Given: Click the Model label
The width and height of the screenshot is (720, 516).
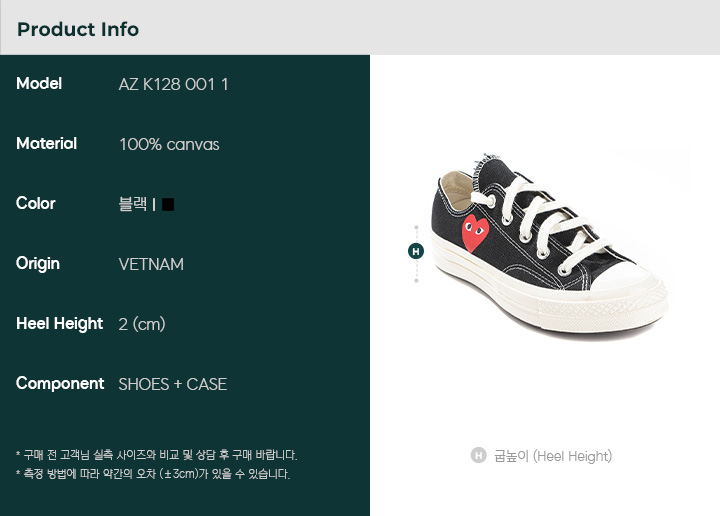Looking at the screenshot, I should (x=39, y=84).
